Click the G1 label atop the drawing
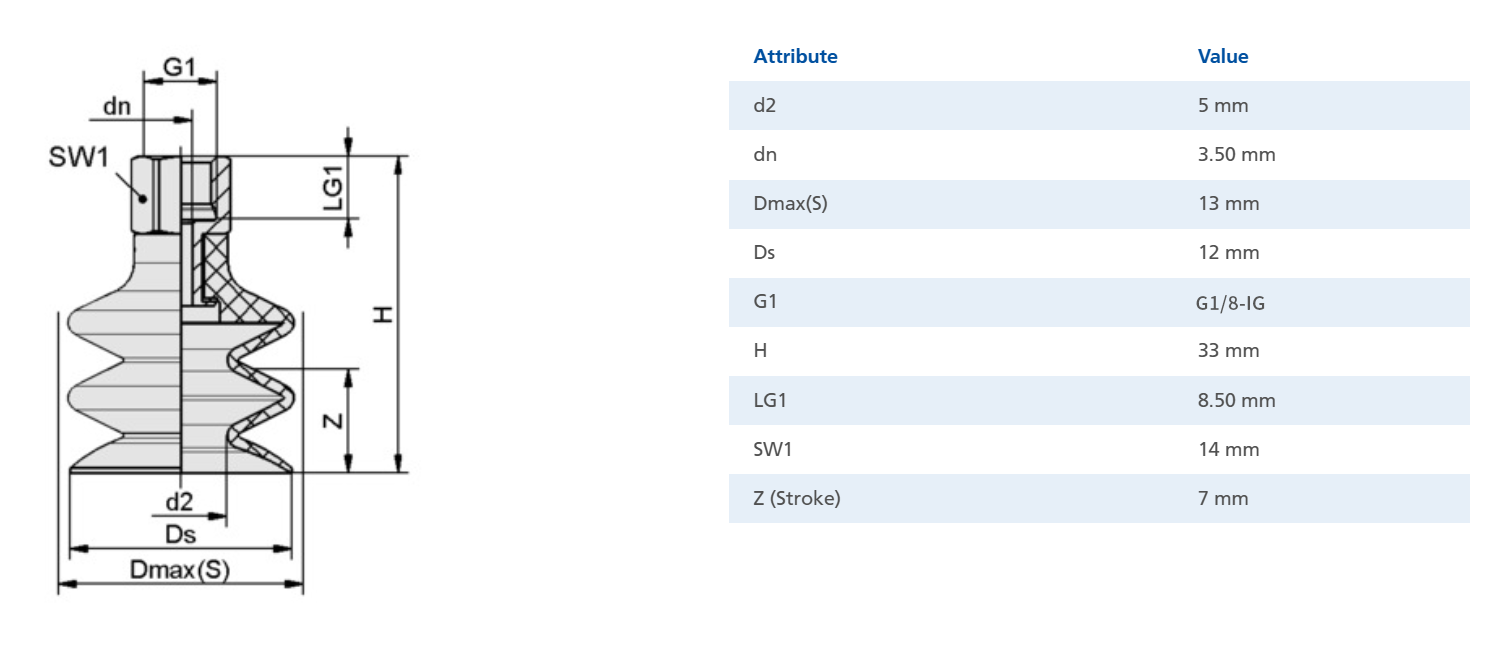This screenshot has height=649, width=1486. tap(178, 67)
